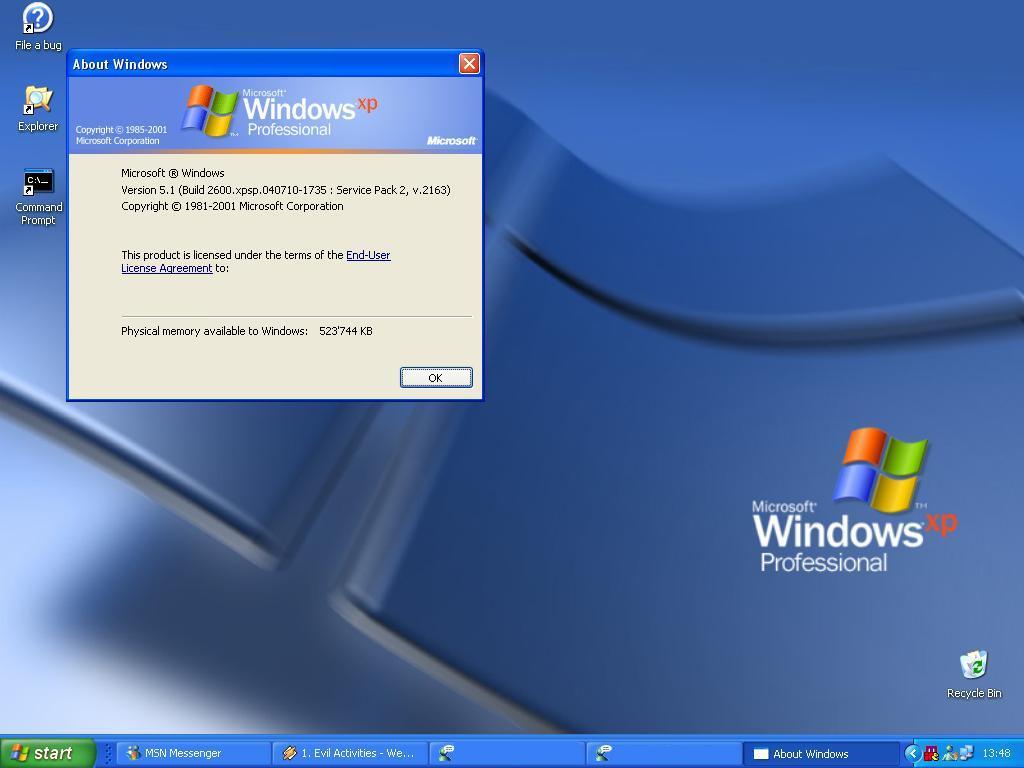Click the Version 5.1 build text line
This screenshot has width=1024, height=768.
(x=285, y=190)
